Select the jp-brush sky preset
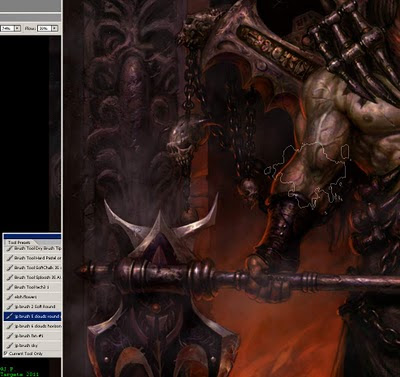The width and height of the screenshot is (400, 377). pyautogui.click(x=33, y=345)
